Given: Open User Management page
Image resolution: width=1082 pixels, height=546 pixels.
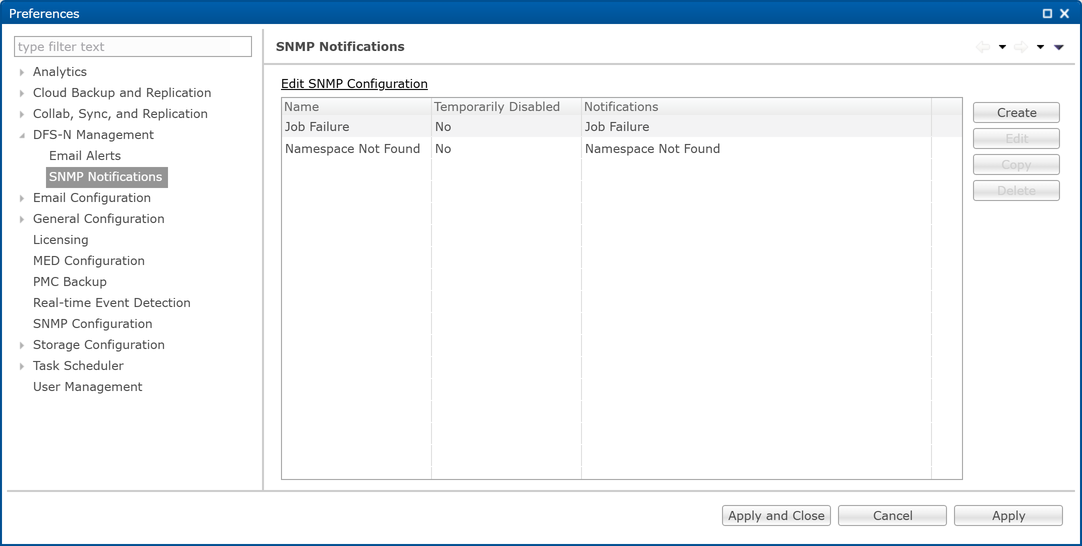Looking at the screenshot, I should point(88,387).
